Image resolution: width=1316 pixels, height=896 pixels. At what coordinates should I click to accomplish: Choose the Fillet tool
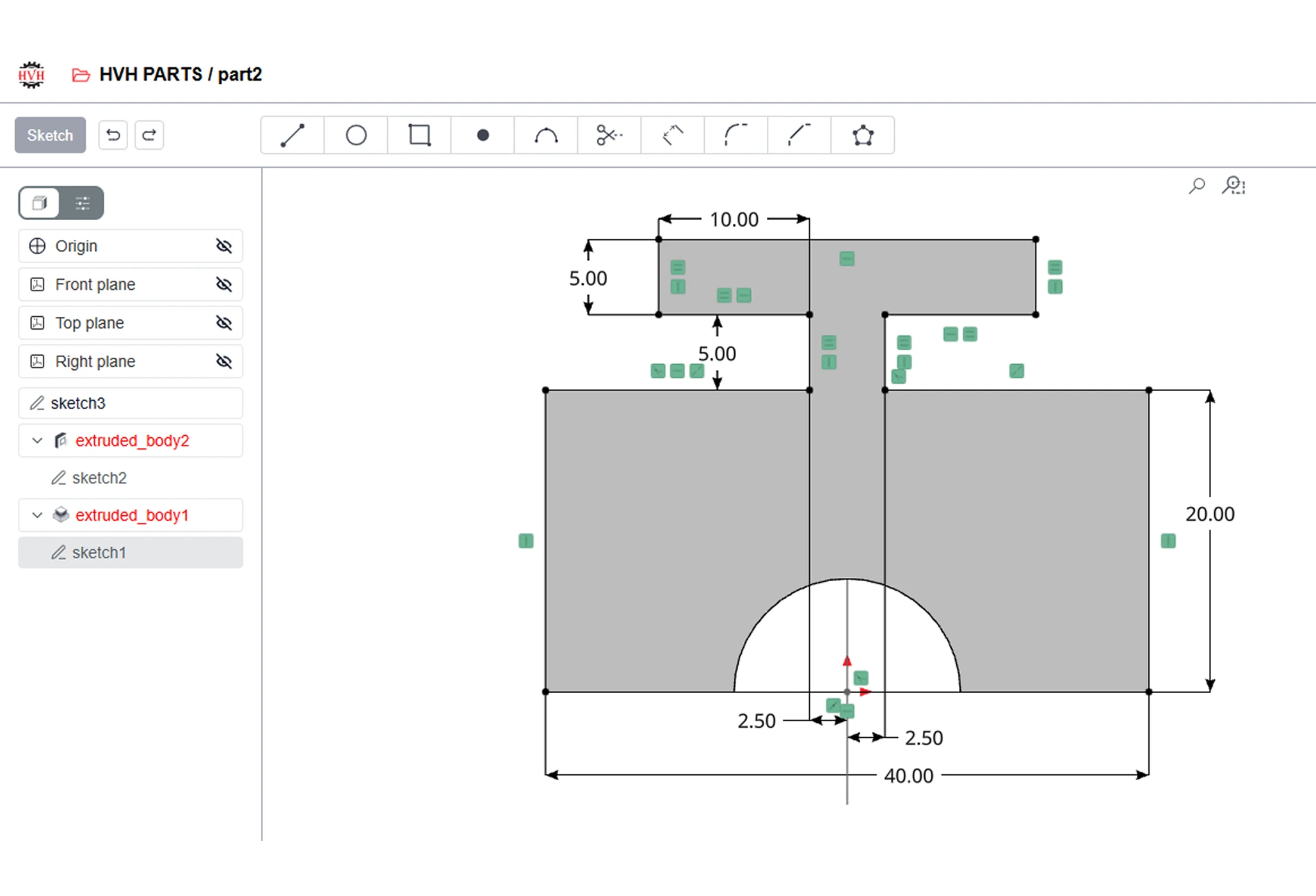736,135
